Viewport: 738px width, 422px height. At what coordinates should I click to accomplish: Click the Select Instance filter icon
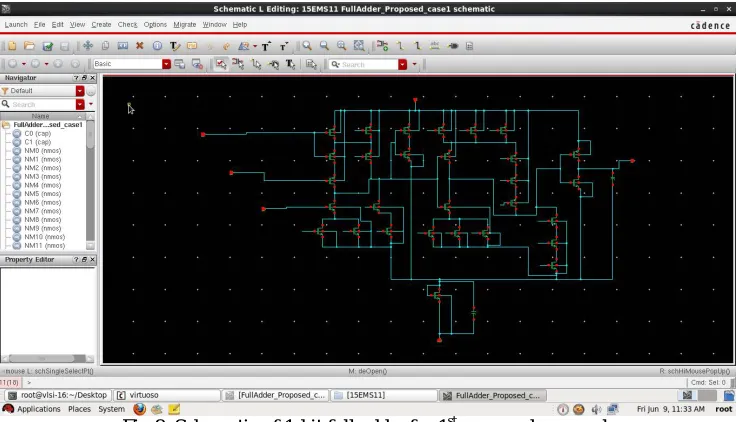[238, 64]
